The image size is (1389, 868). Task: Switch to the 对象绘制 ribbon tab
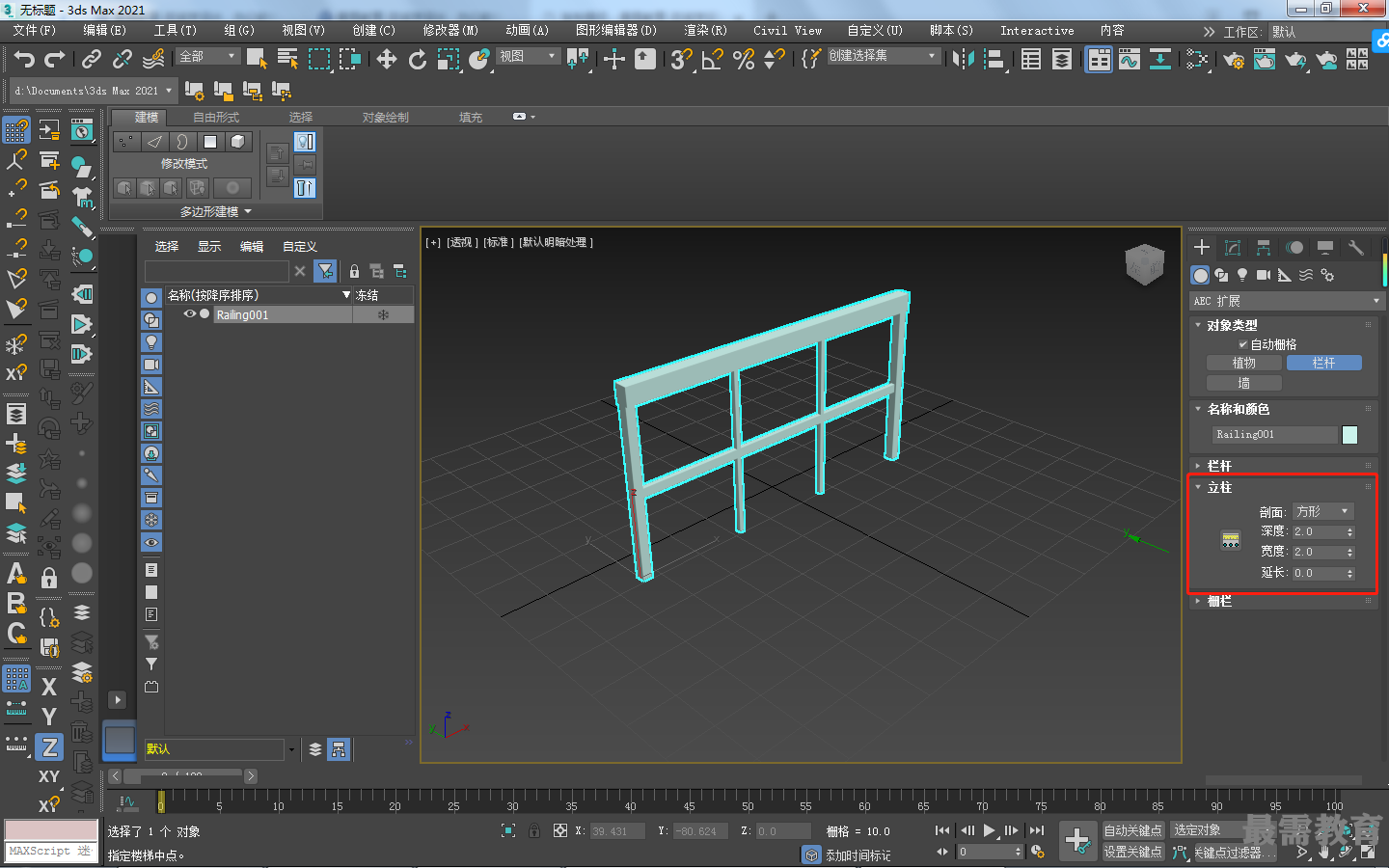point(385,118)
